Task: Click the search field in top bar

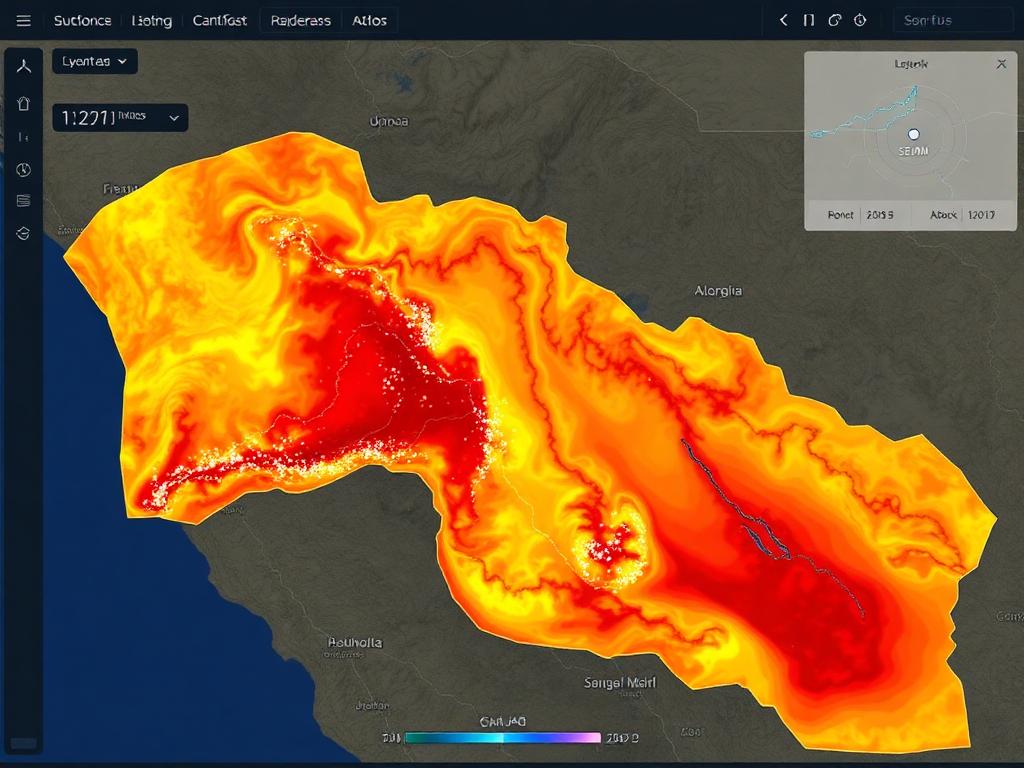Action: pyautogui.click(x=952, y=20)
